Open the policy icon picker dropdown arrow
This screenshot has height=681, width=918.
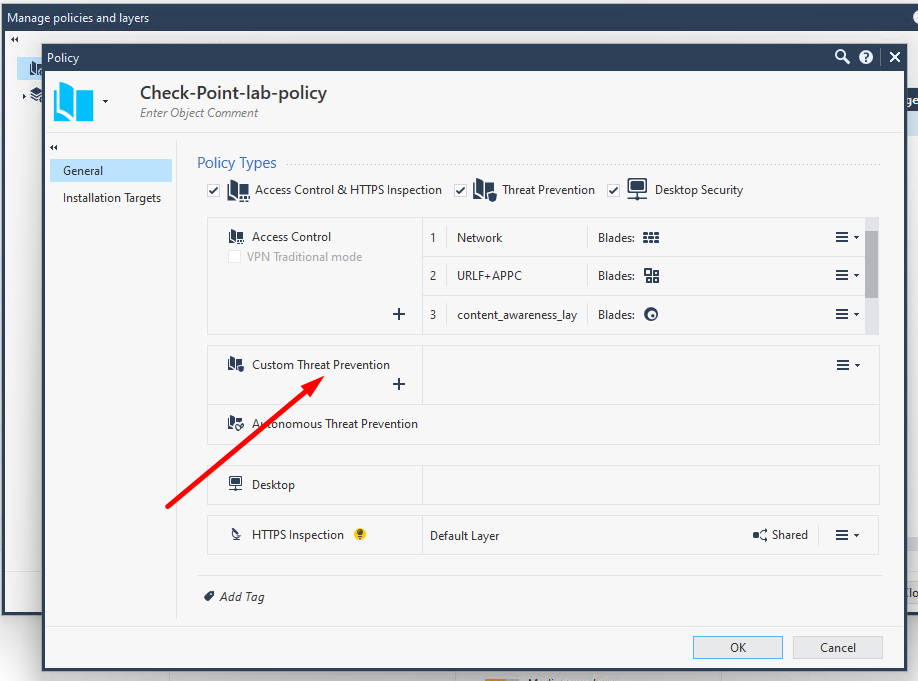(106, 101)
